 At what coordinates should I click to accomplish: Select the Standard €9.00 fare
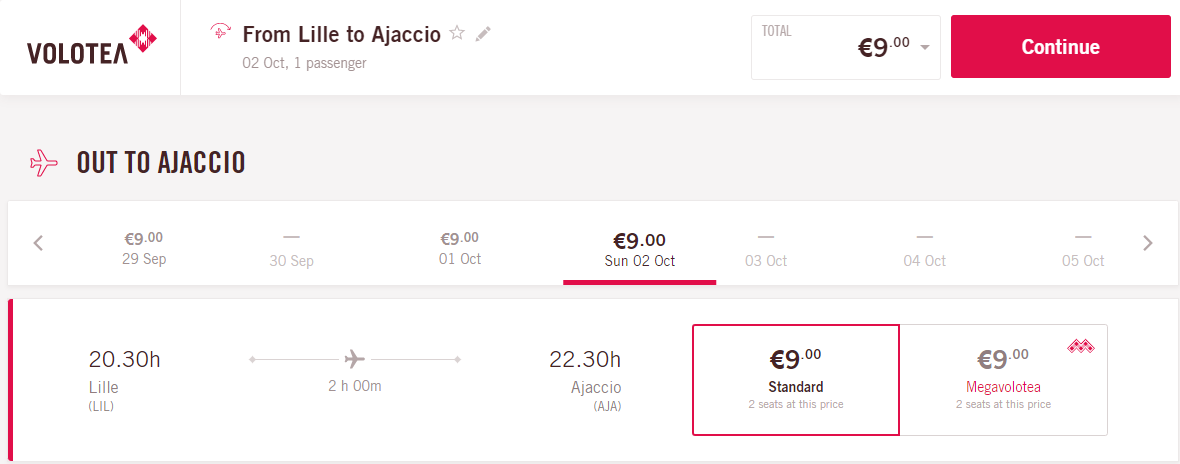[795, 380]
